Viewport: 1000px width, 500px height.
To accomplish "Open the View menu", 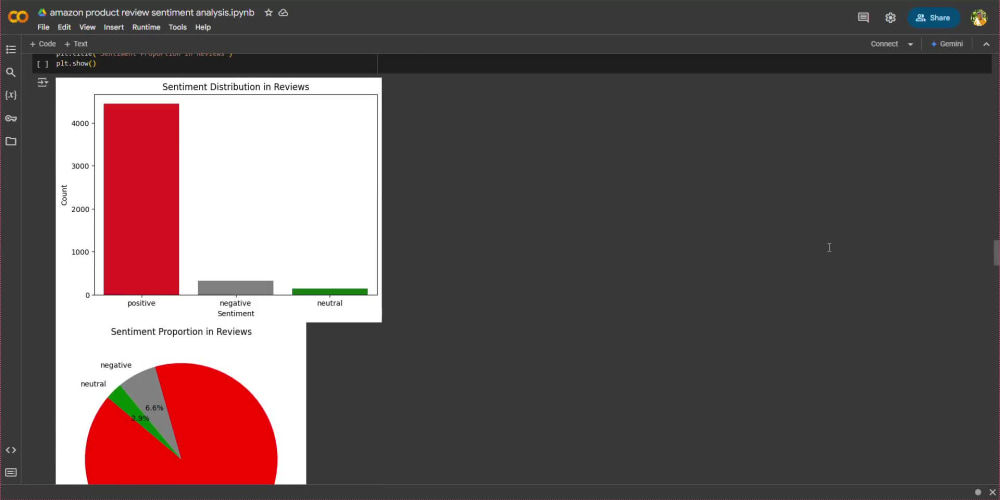I will [87, 27].
